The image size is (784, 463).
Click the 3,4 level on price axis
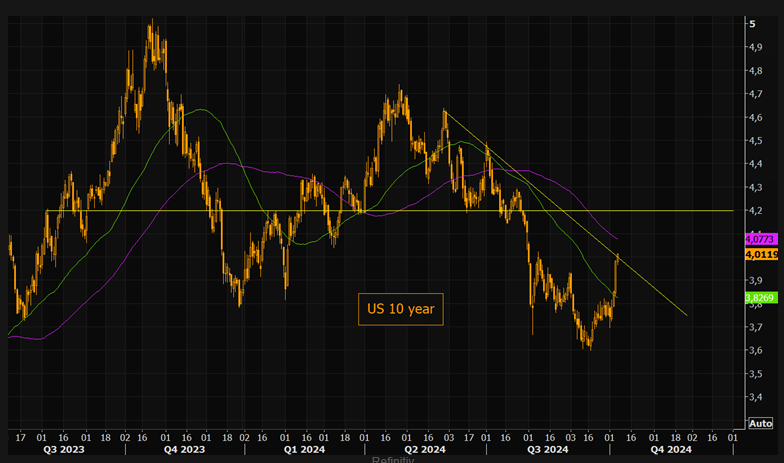[756, 397]
